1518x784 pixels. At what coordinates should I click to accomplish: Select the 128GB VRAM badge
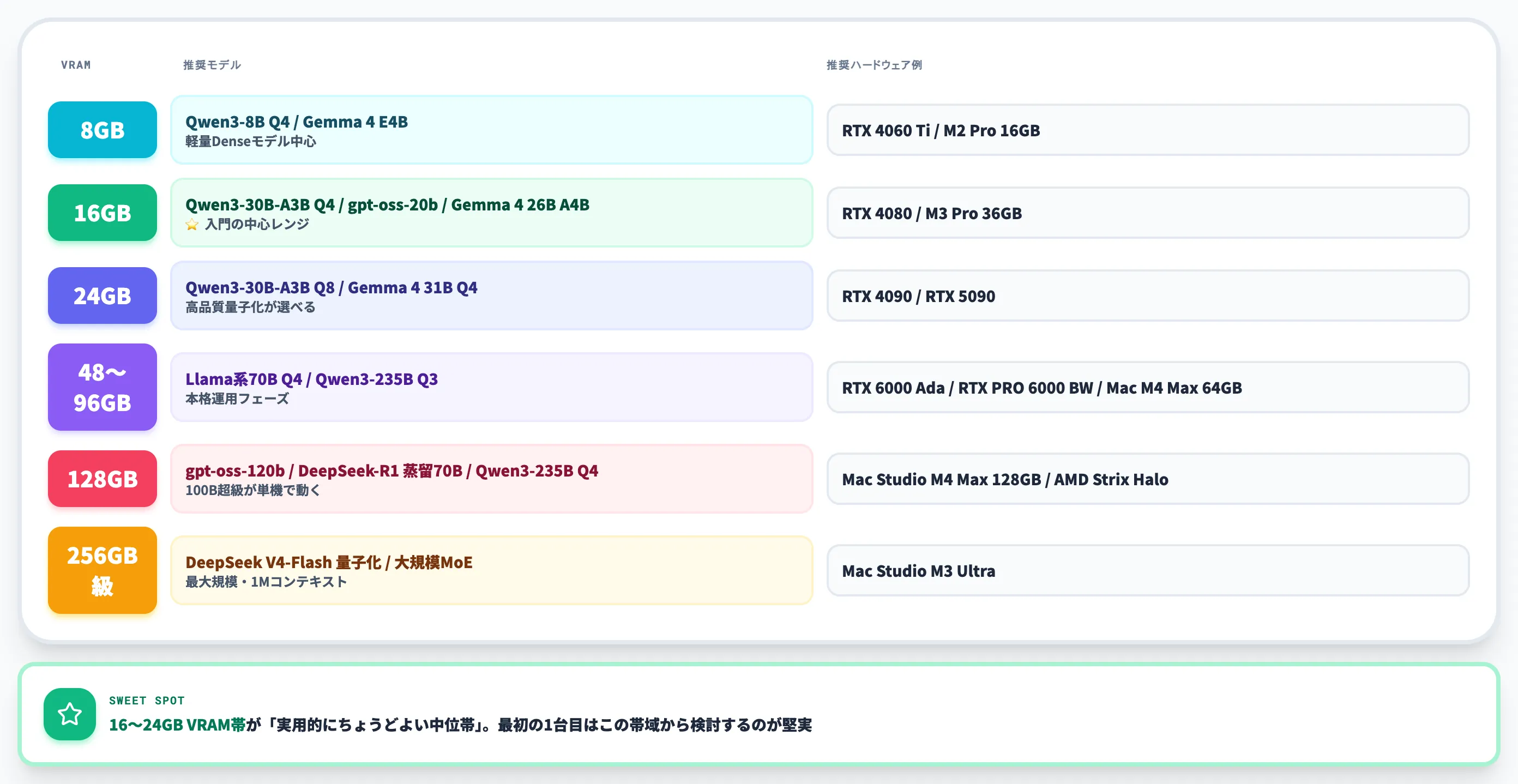click(103, 479)
